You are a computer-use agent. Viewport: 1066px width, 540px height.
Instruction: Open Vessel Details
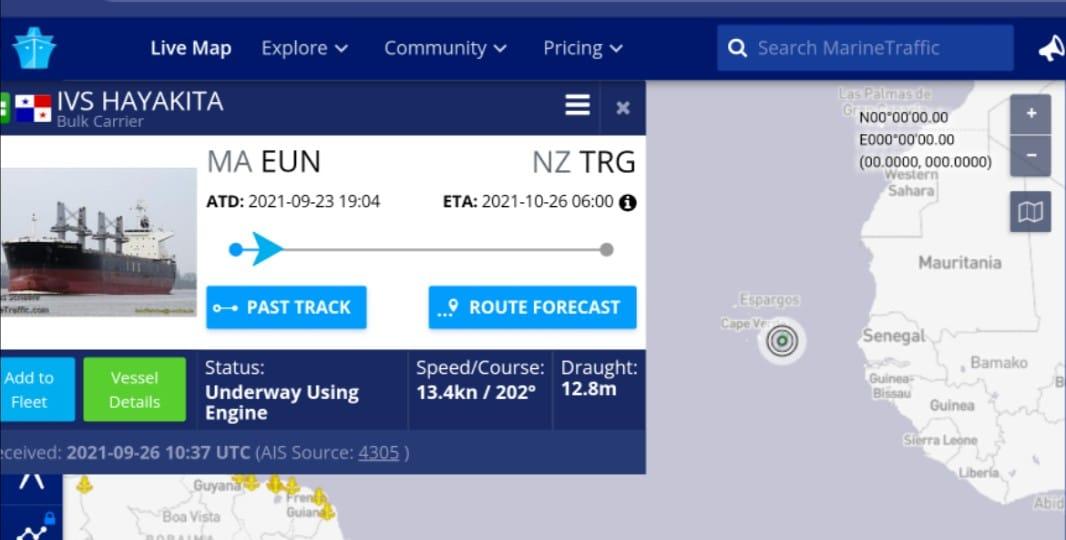click(x=135, y=389)
